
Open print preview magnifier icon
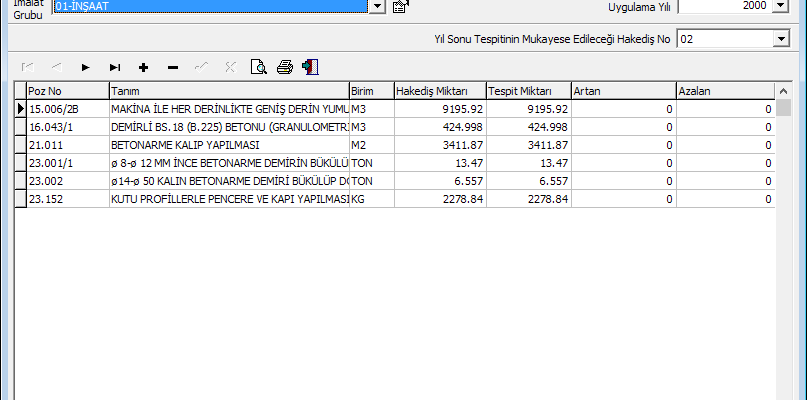point(259,67)
